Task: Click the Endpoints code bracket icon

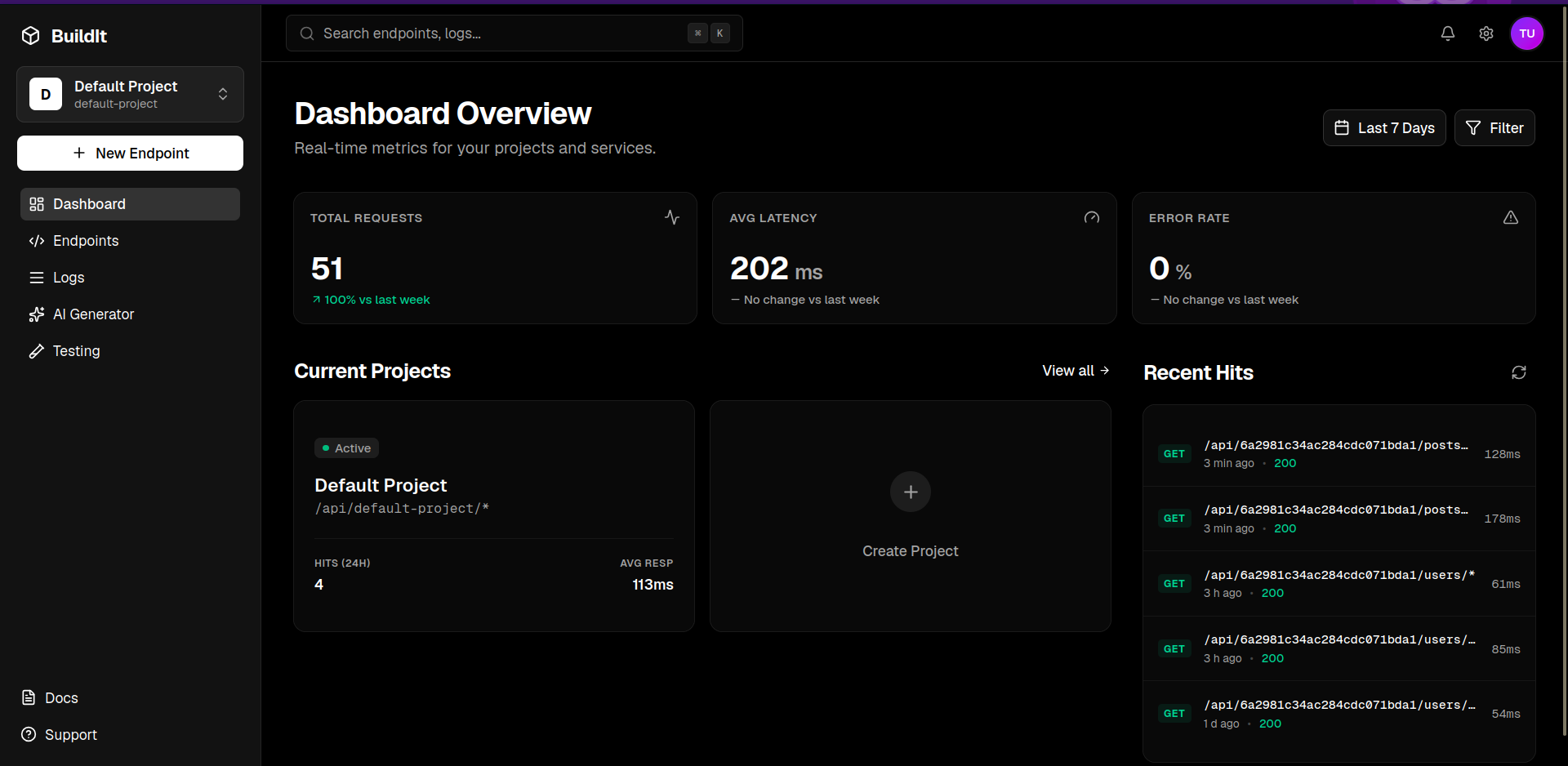Action: click(37, 241)
